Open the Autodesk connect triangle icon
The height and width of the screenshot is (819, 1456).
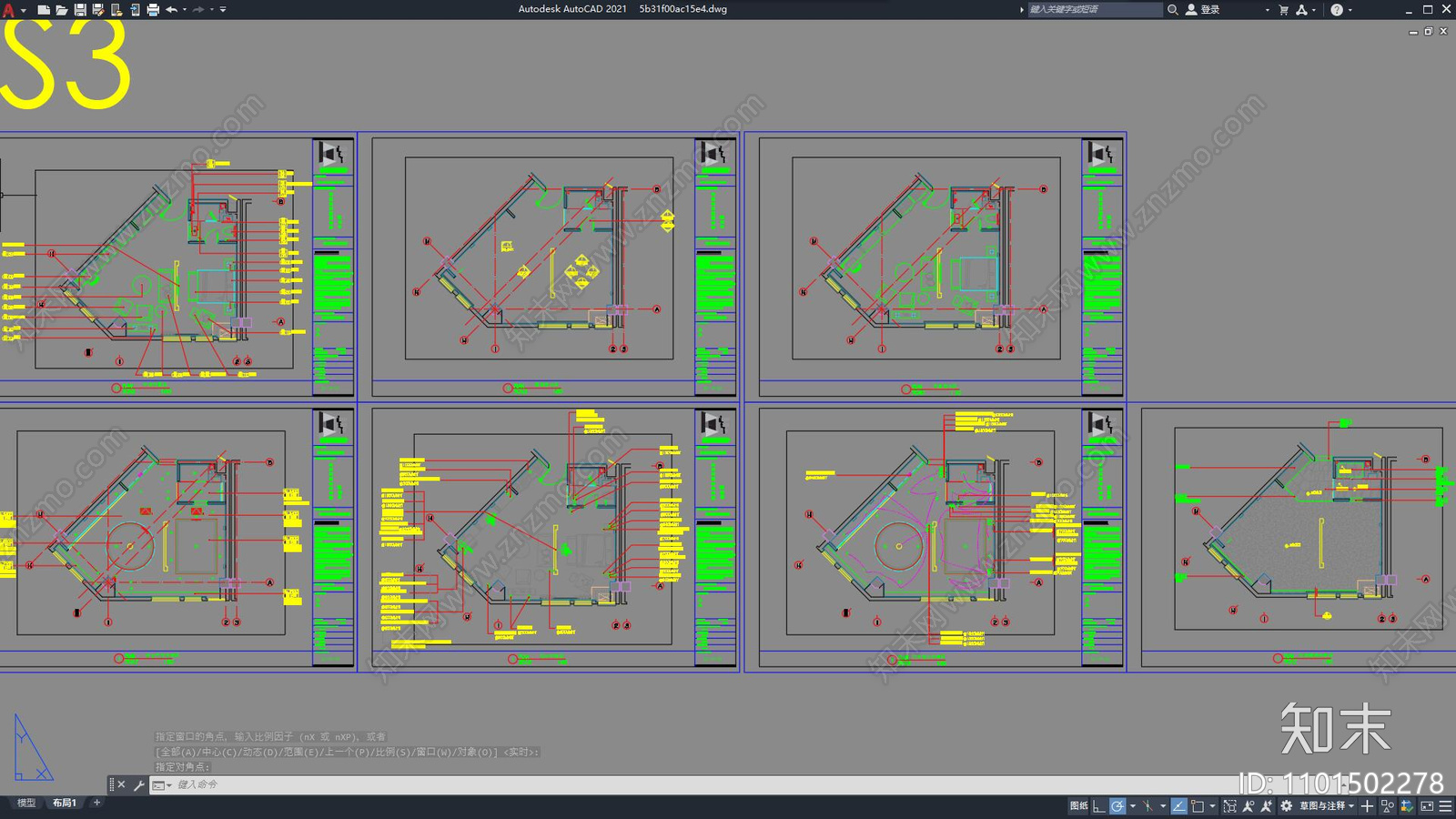1301,9
